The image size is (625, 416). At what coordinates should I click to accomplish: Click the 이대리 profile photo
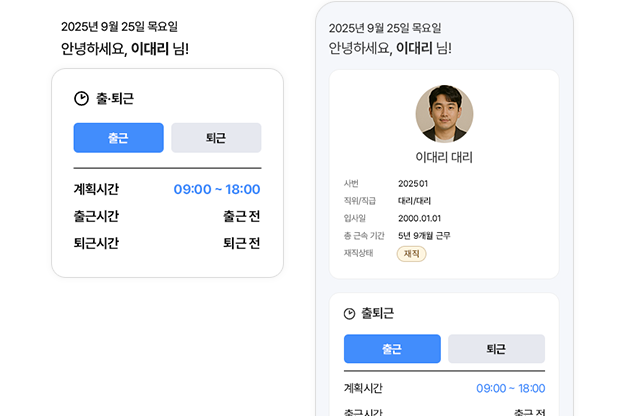(444, 114)
